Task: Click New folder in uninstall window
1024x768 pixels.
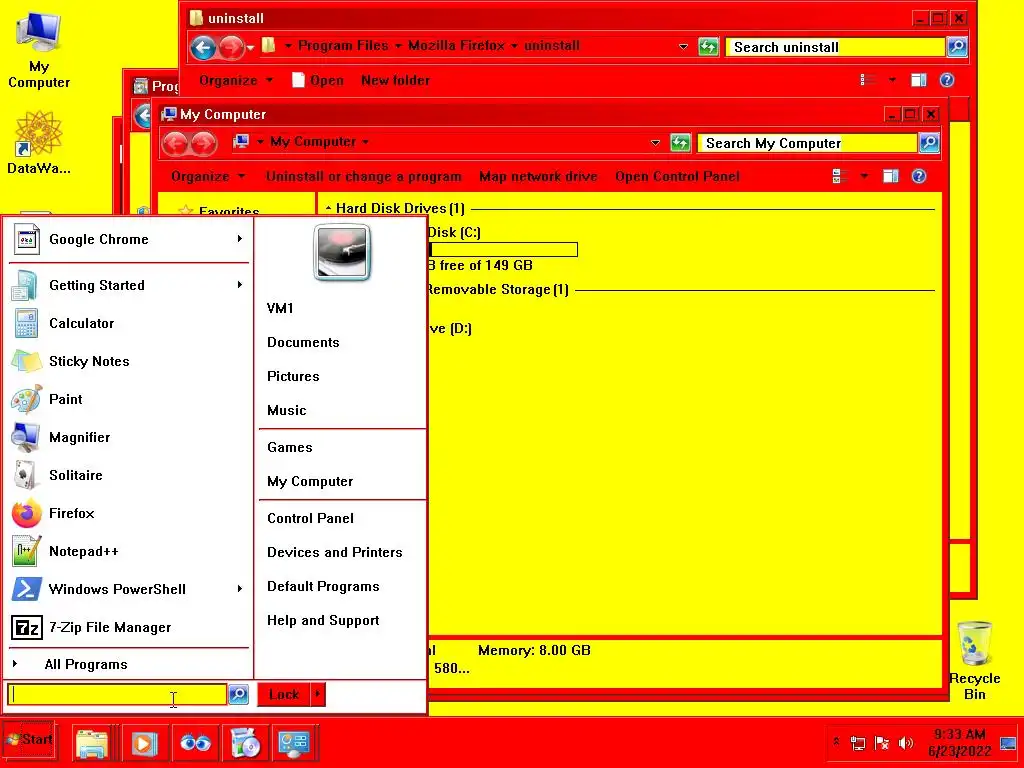Action: (395, 80)
